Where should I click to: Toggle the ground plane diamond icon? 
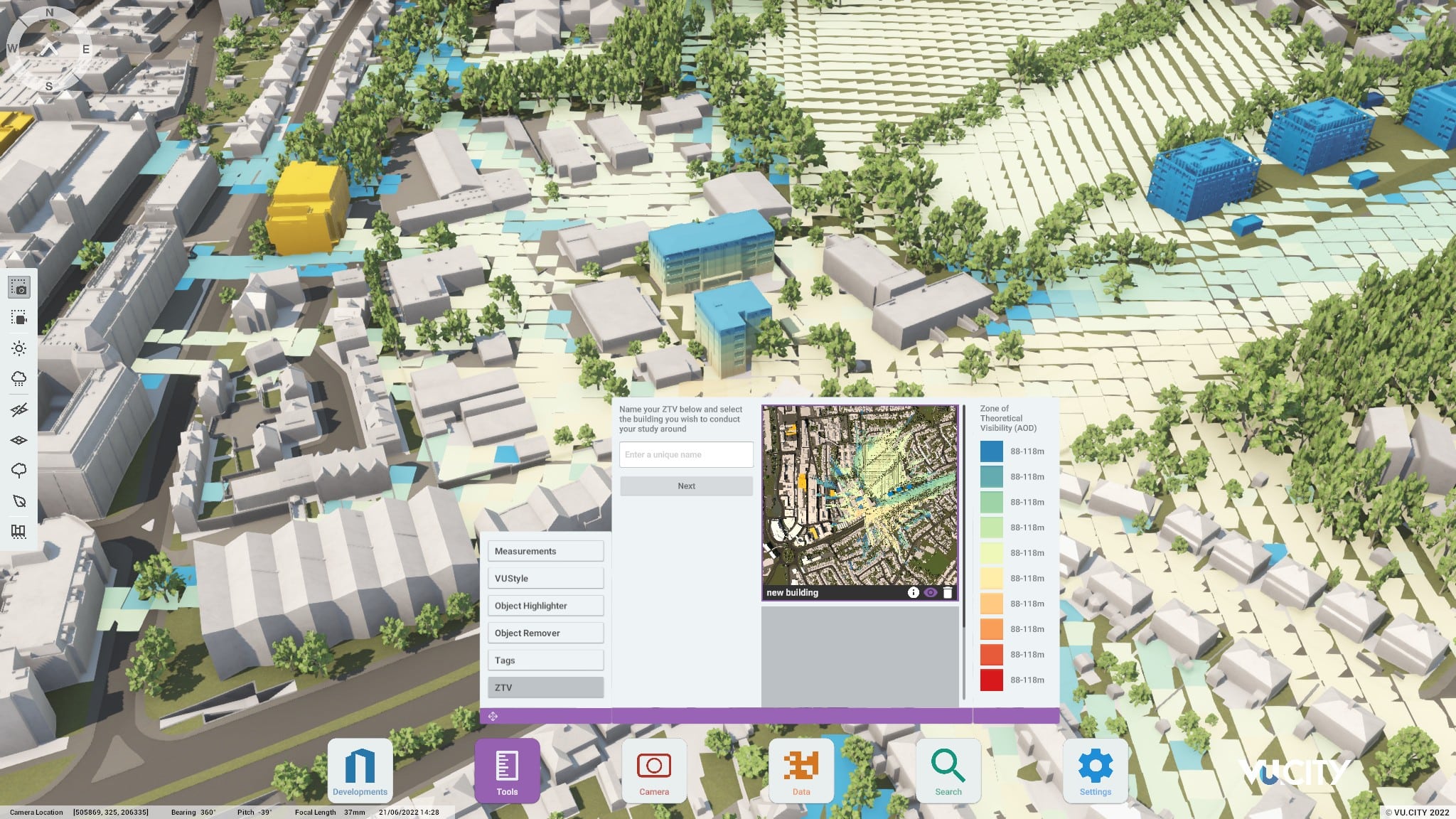[20, 439]
